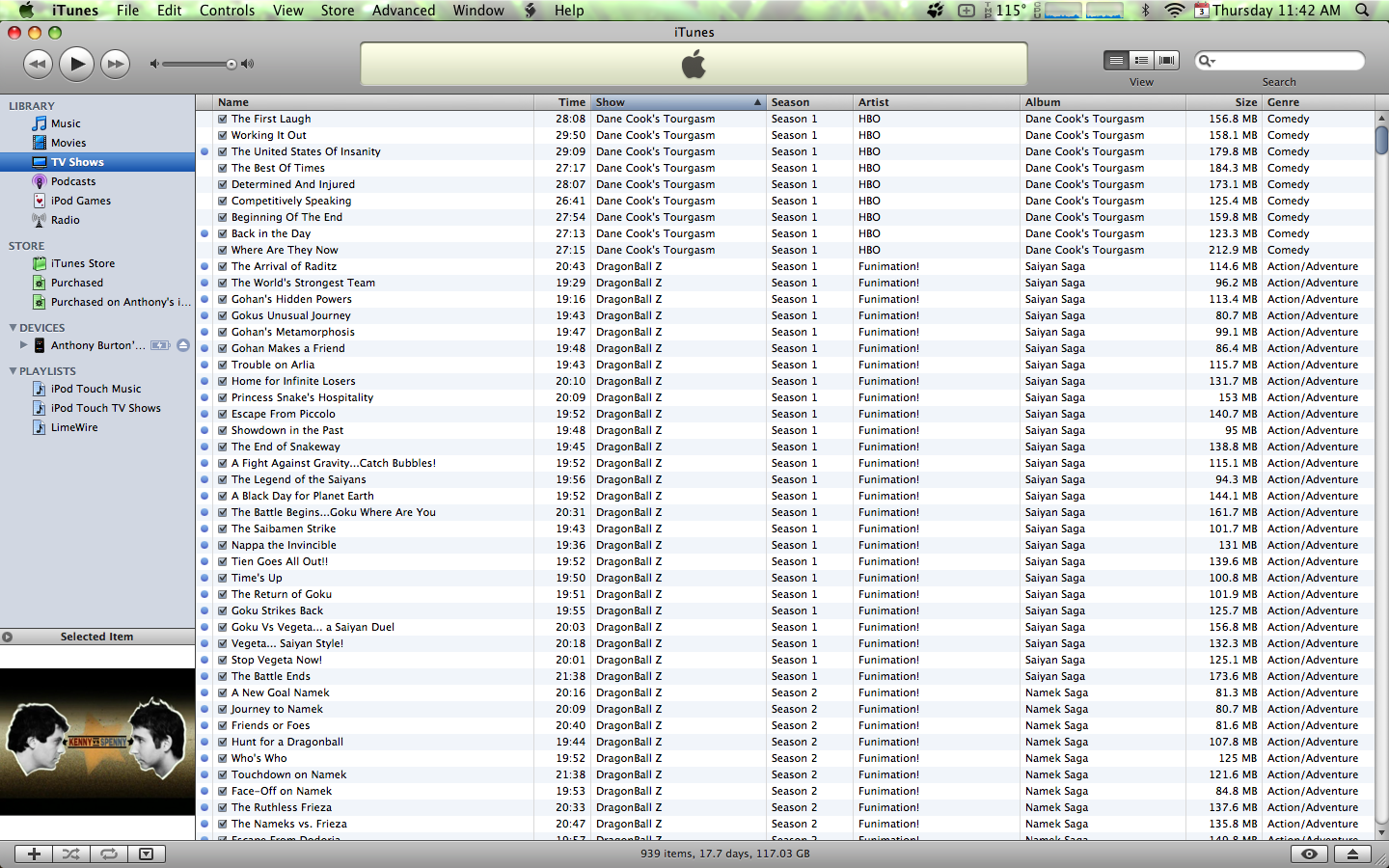This screenshot has width=1389, height=868.
Task: Expand Anthony Burton's device tree
Action: point(24,344)
